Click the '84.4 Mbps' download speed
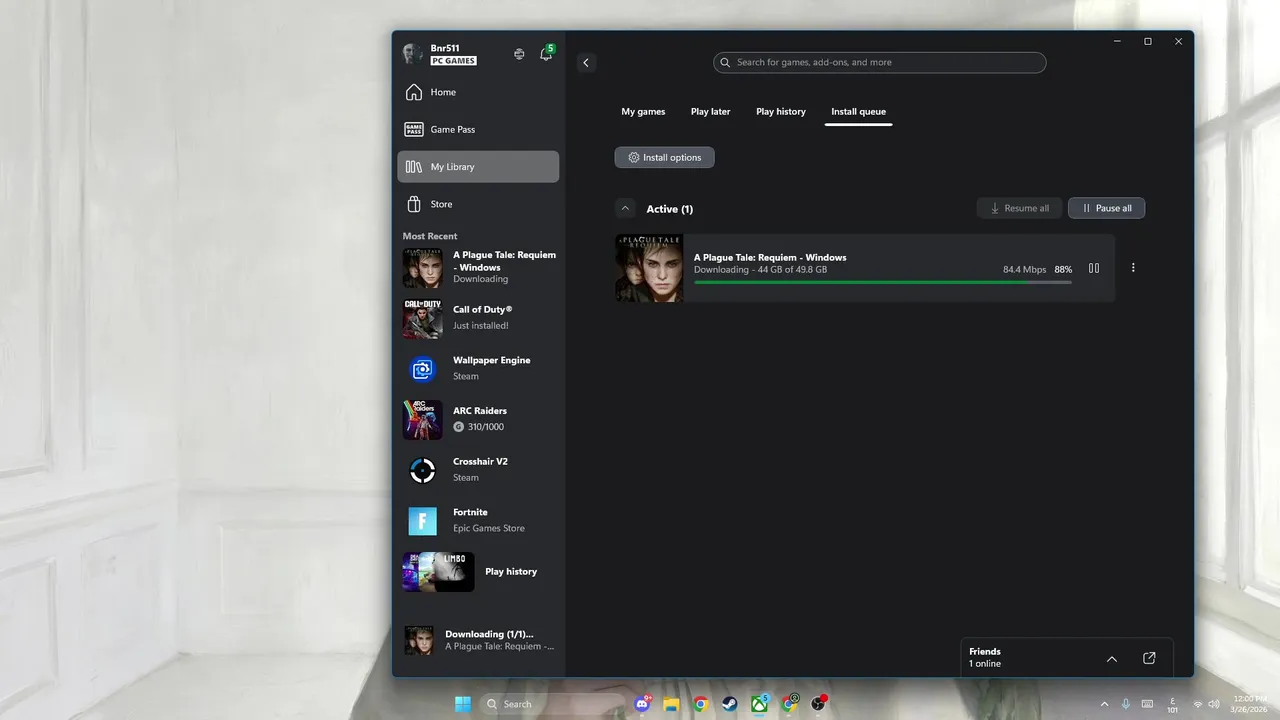Image resolution: width=1280 pixels, height=720 pixels. point(1024,270)
